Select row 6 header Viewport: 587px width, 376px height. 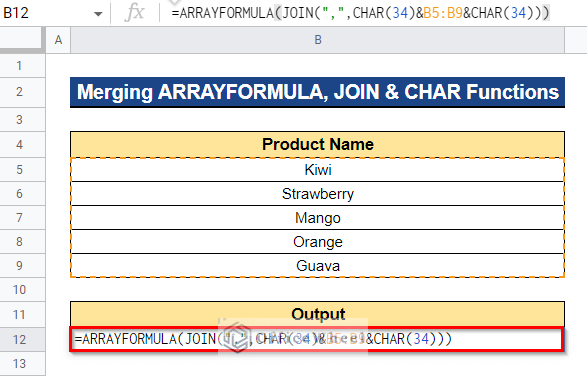[x=22, y=194]
